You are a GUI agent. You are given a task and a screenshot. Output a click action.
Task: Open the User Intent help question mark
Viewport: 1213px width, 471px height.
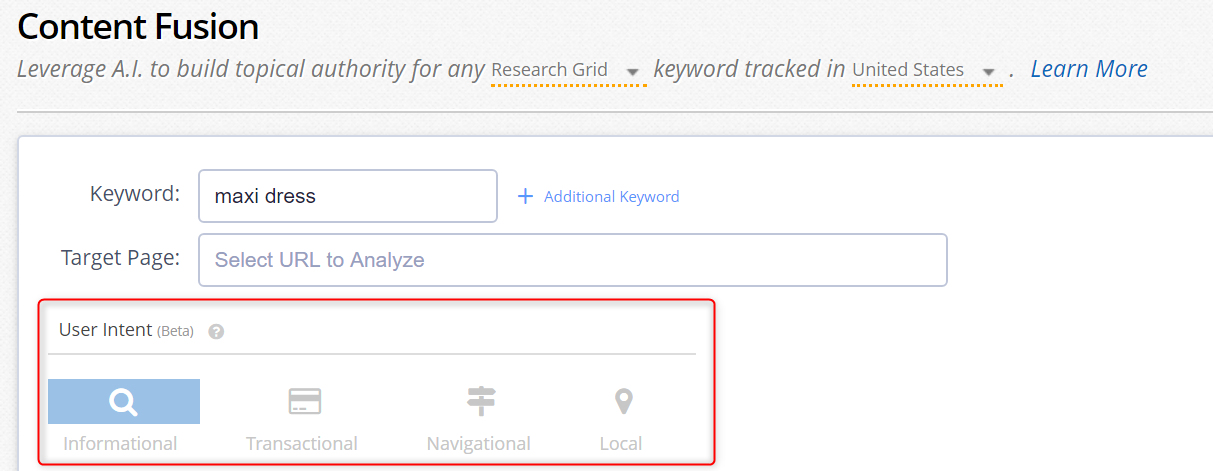pos(216,331)
